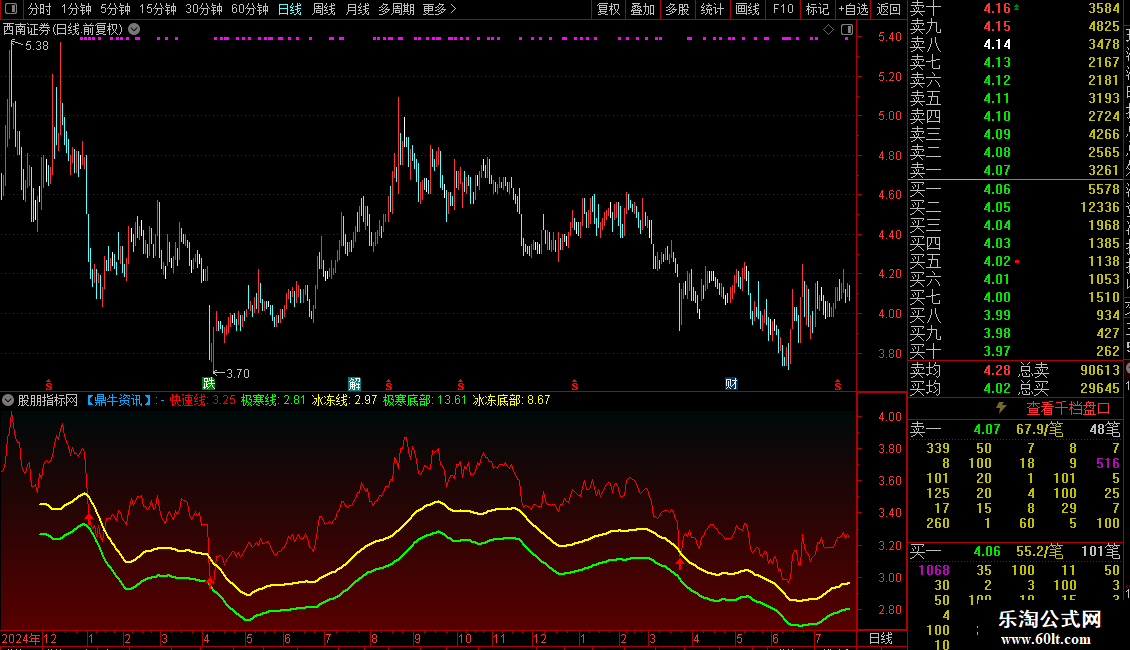
Task: Click 卖五 price 4.11 row
Action: coord(1015,98)
